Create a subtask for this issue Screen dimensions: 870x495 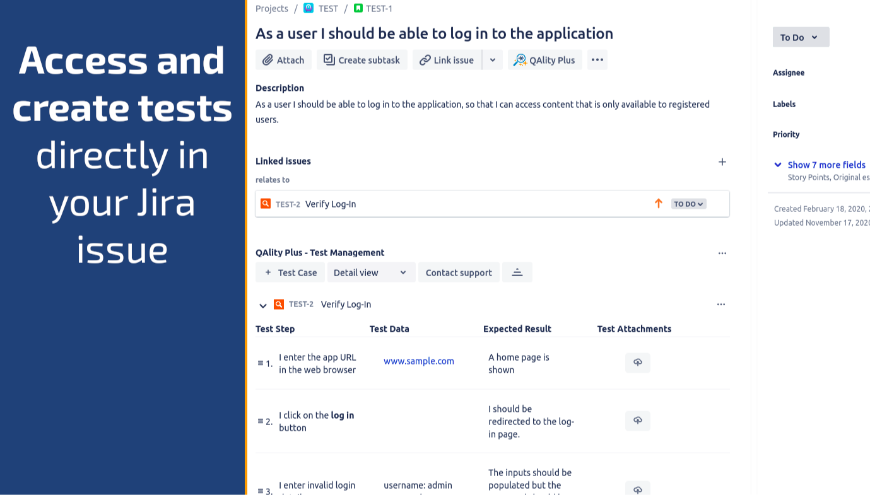point(362,60)
